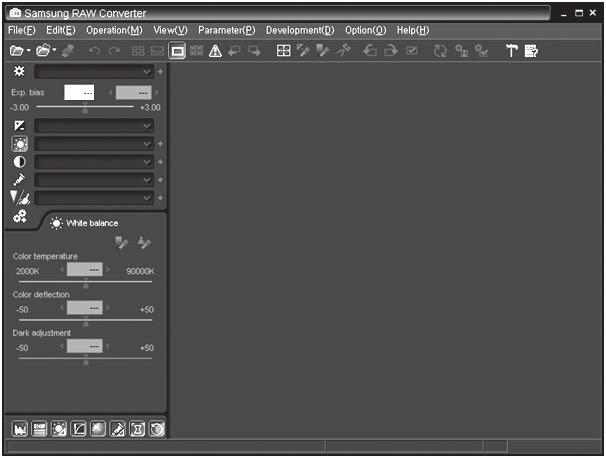Open the Help(H) menu
This screenshot has height=458, width=606.
tap(413, 30)
